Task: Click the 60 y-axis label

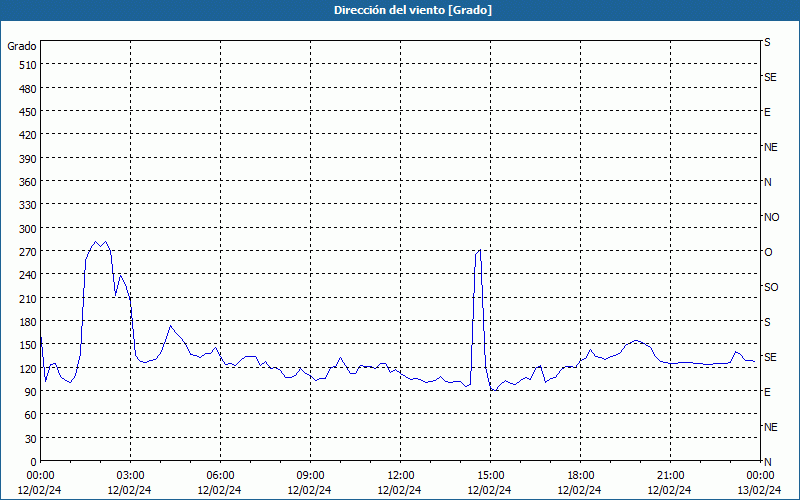Action: tap(31, 415)
